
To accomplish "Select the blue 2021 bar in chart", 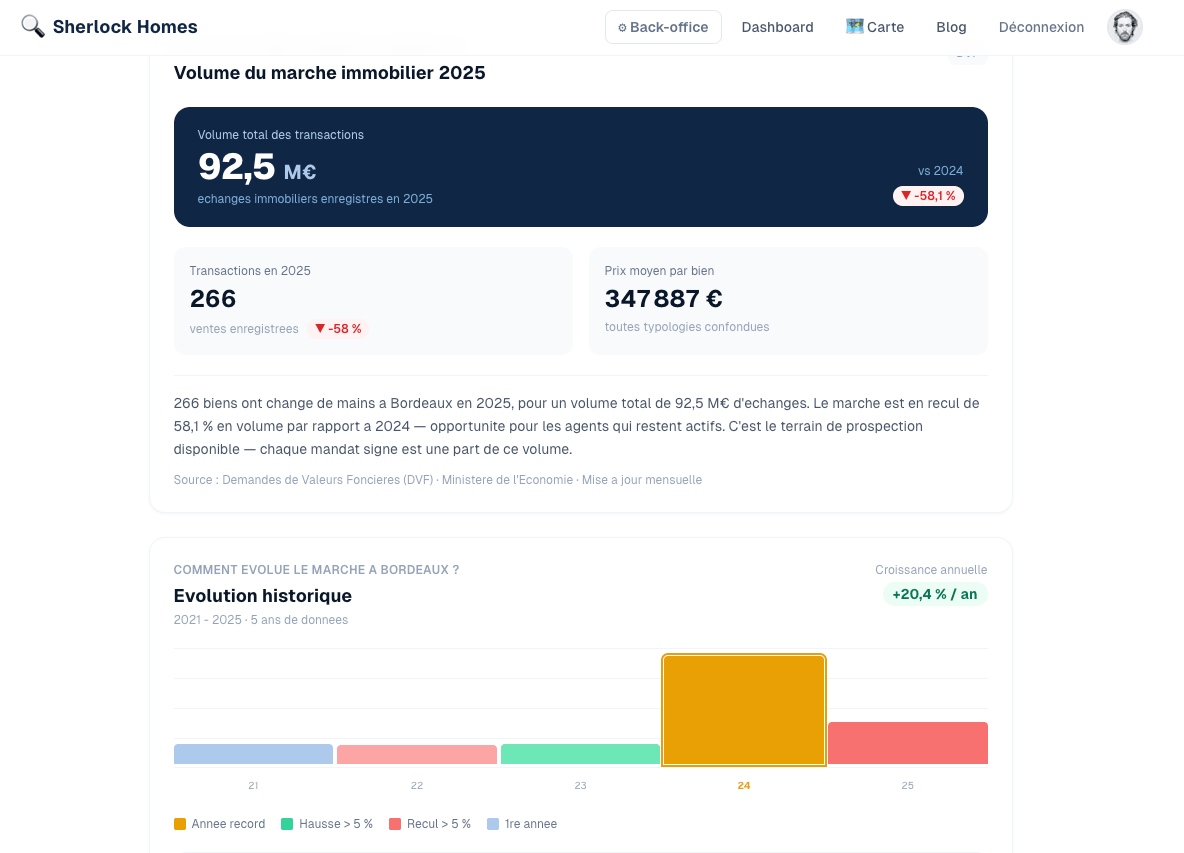I will (253, 754).
